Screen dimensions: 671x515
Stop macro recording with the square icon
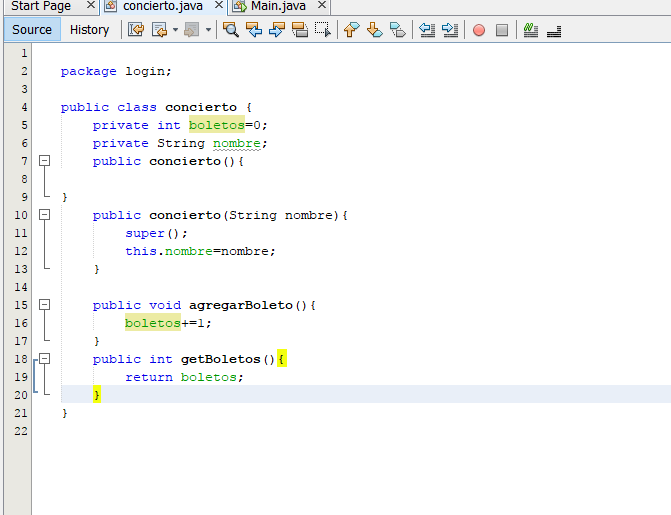click(x=502, y=30)
